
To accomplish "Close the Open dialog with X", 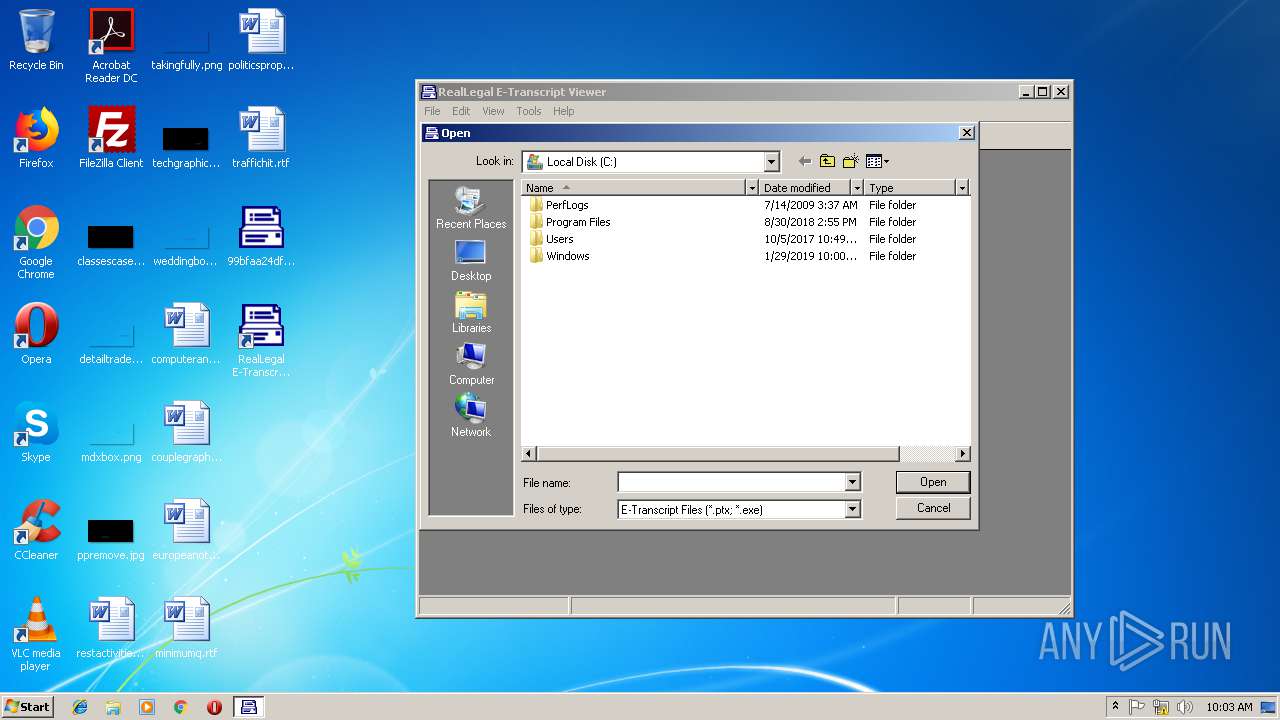I will 966,133.
